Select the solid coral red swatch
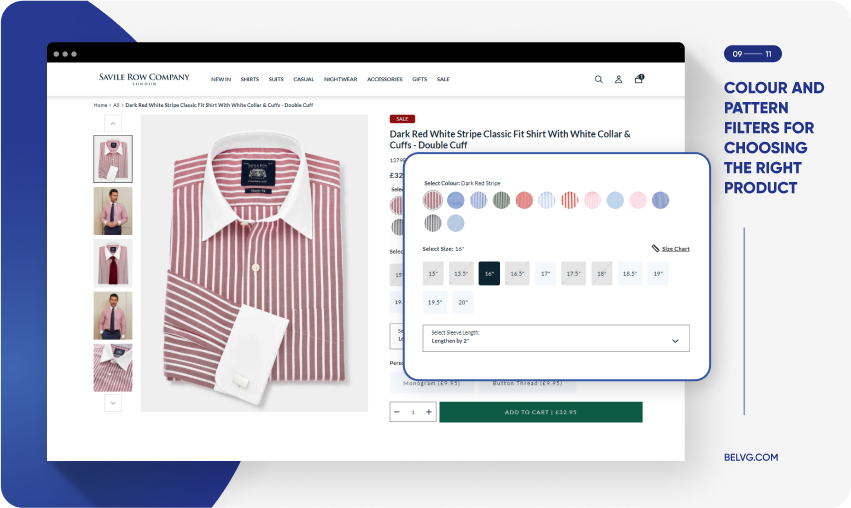 pos(524,200)
